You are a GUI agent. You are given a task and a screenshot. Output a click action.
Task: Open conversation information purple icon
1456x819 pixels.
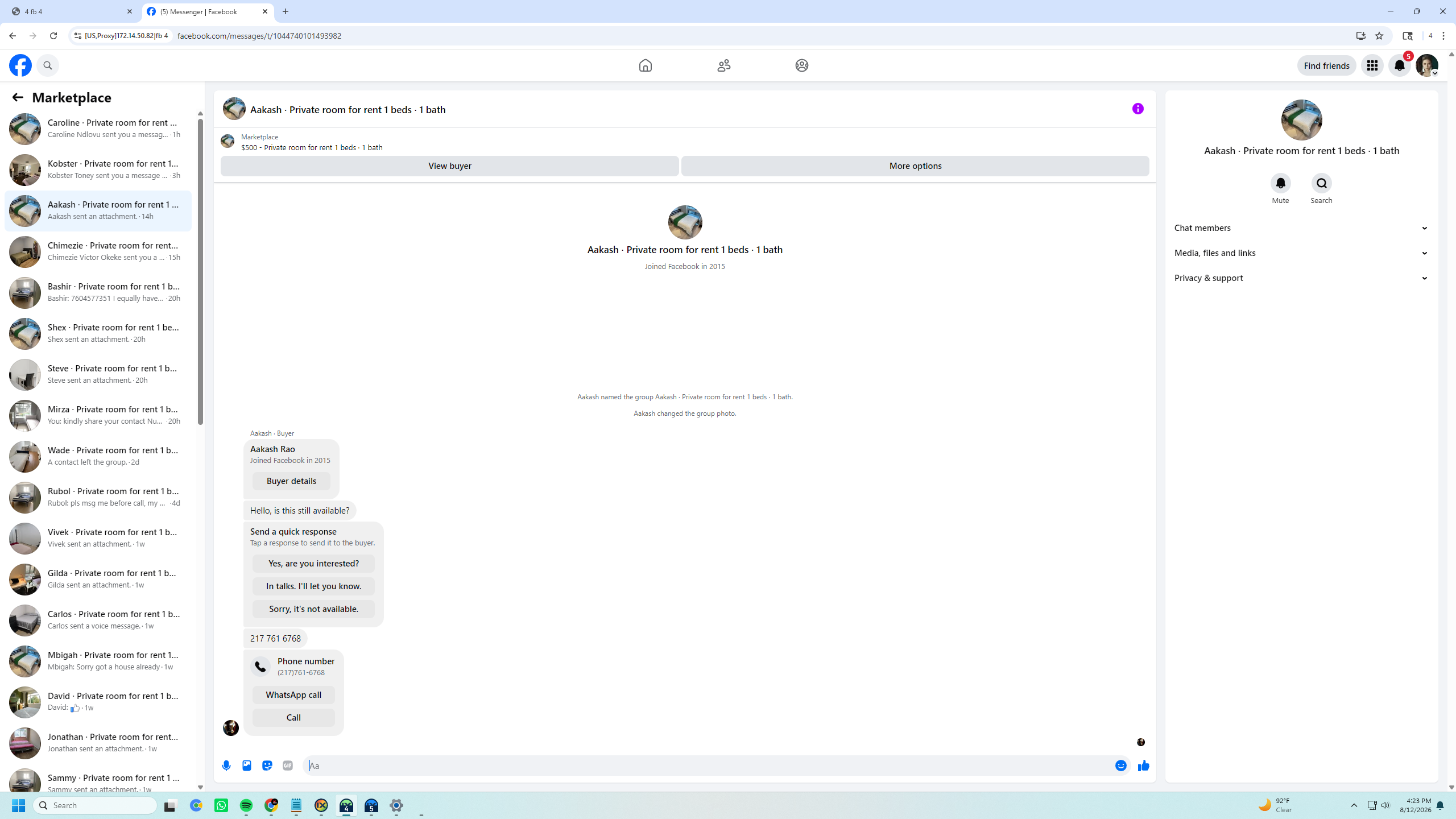1137,109
